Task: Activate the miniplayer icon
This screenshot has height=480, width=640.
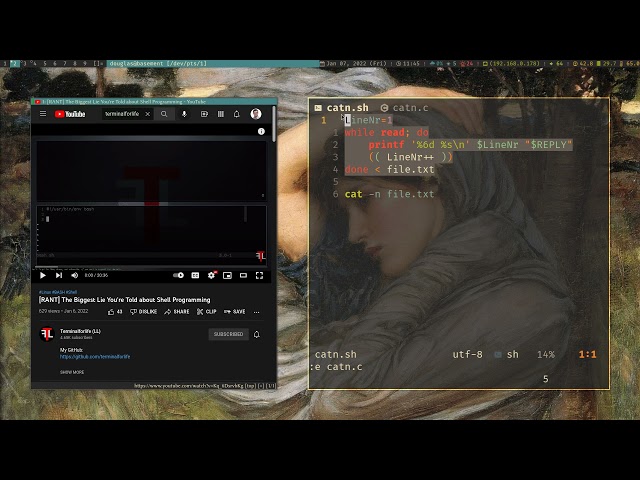Action: pos(227,276)
